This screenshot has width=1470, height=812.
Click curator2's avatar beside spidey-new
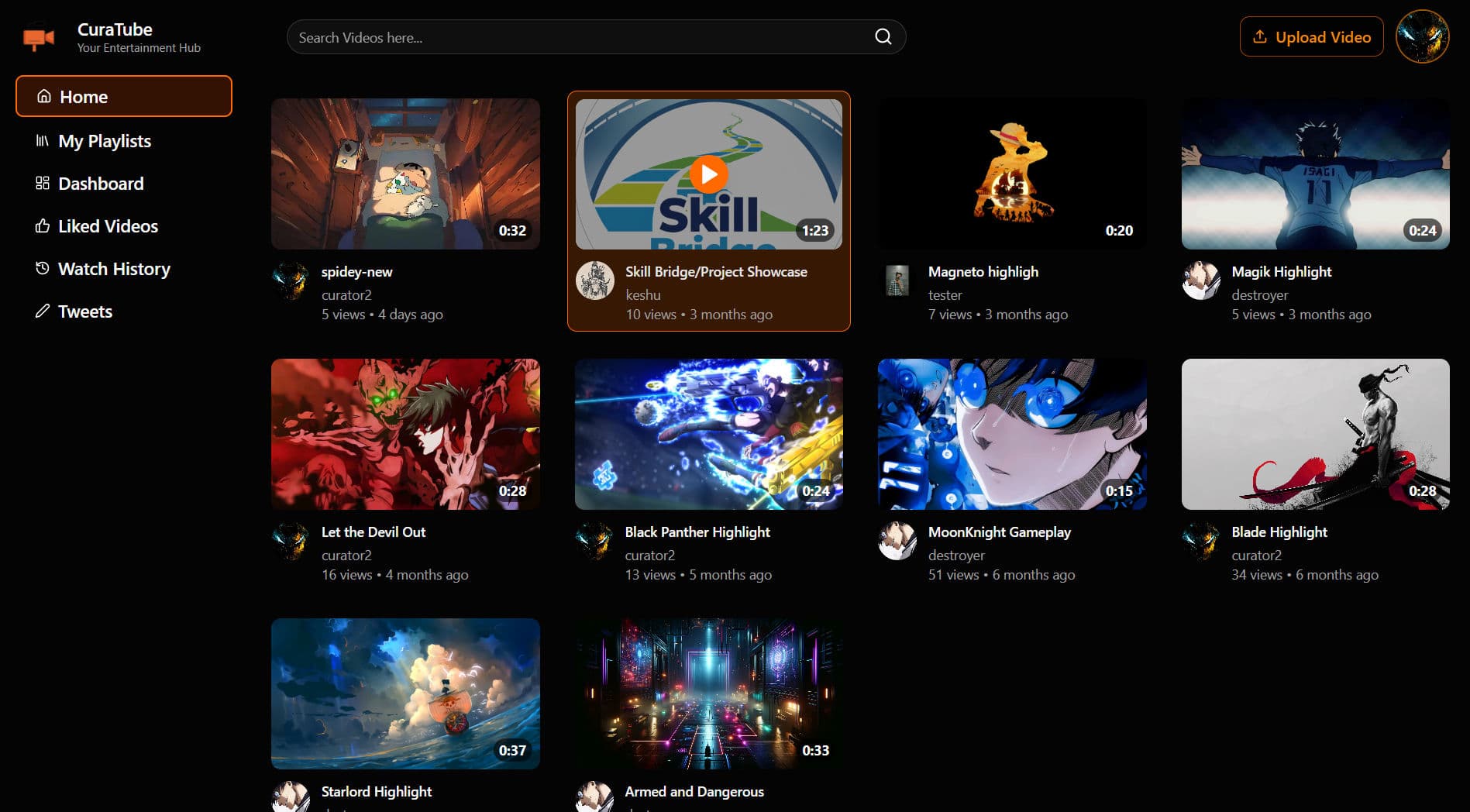click(x=291, y=280)
